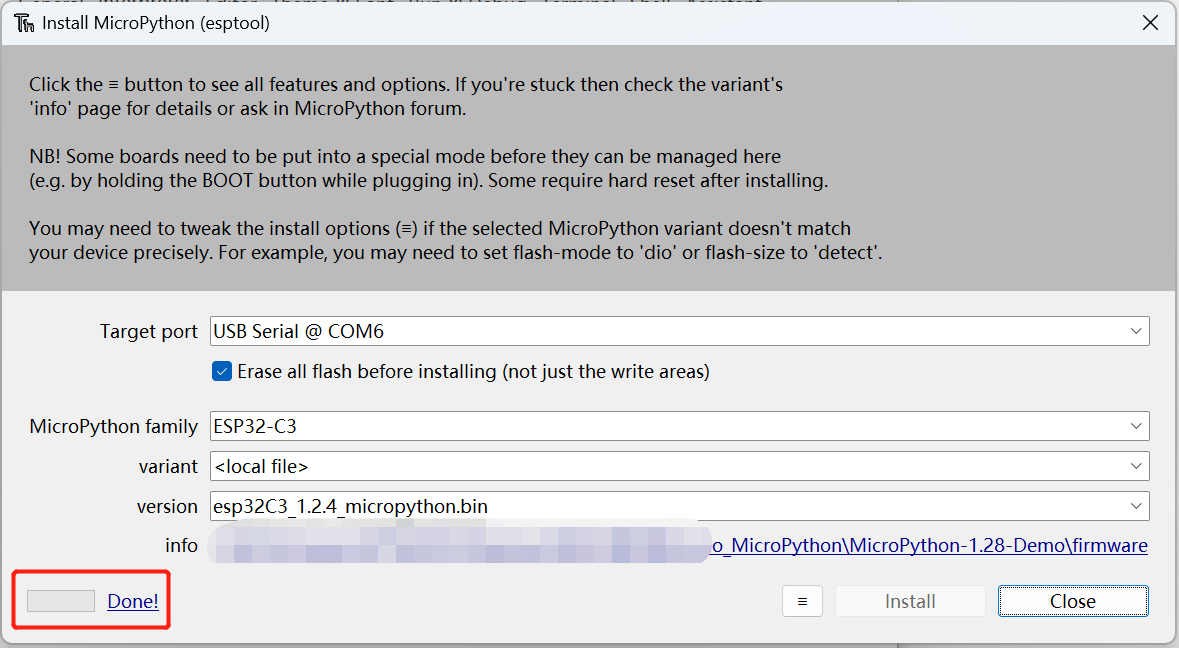Click the 'Erase all flash before installing' label text
The width and height of the screenshot is (1179, 648).
pyautogui.click(x=474, y=371)
